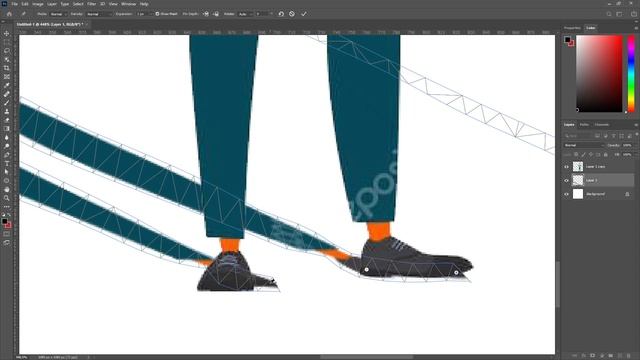Select the Eyedropper tool
Viewport: 640px width, 360px height.
[7, 85]
